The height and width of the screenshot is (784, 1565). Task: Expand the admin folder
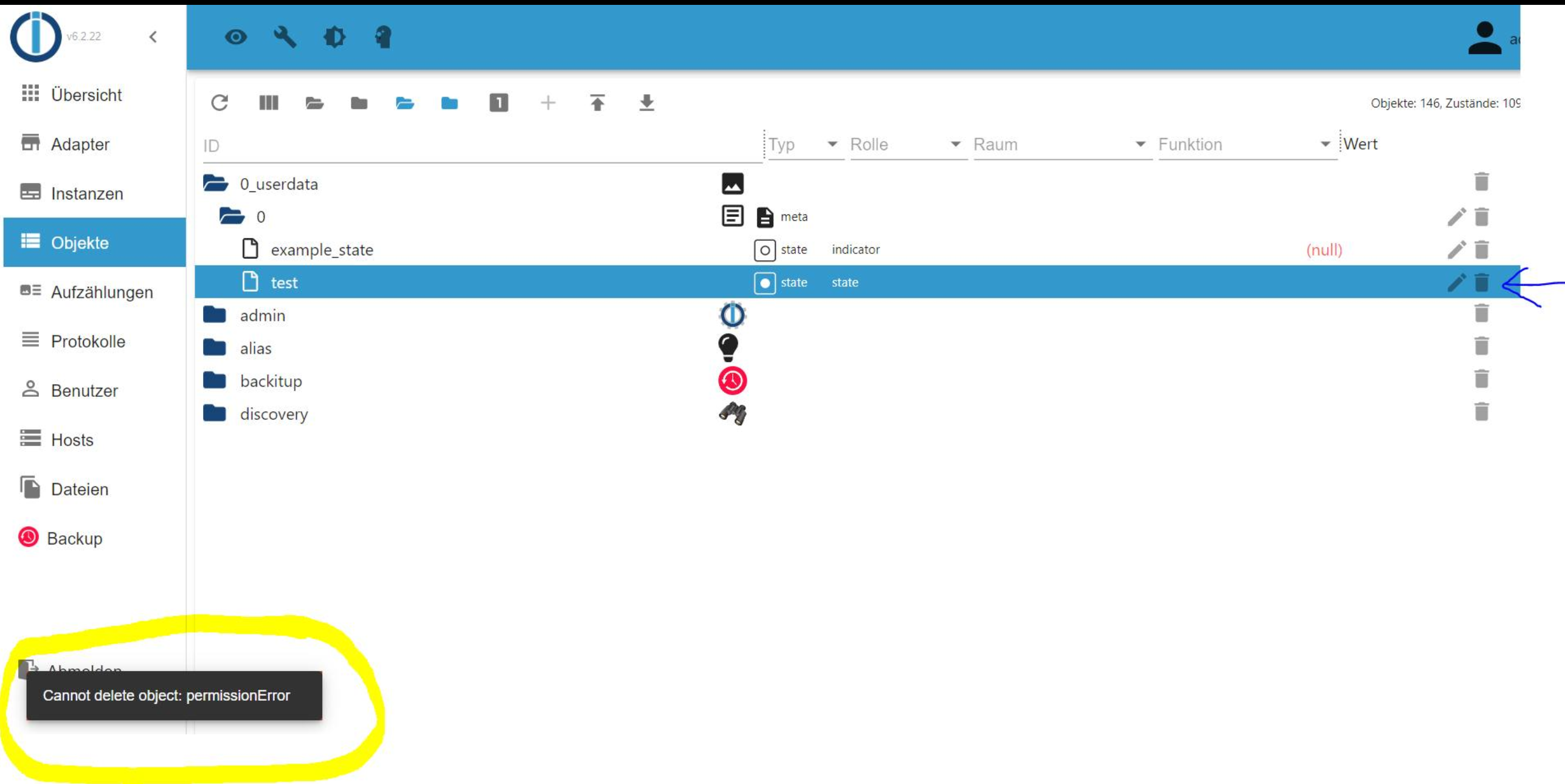pos(215,315)
